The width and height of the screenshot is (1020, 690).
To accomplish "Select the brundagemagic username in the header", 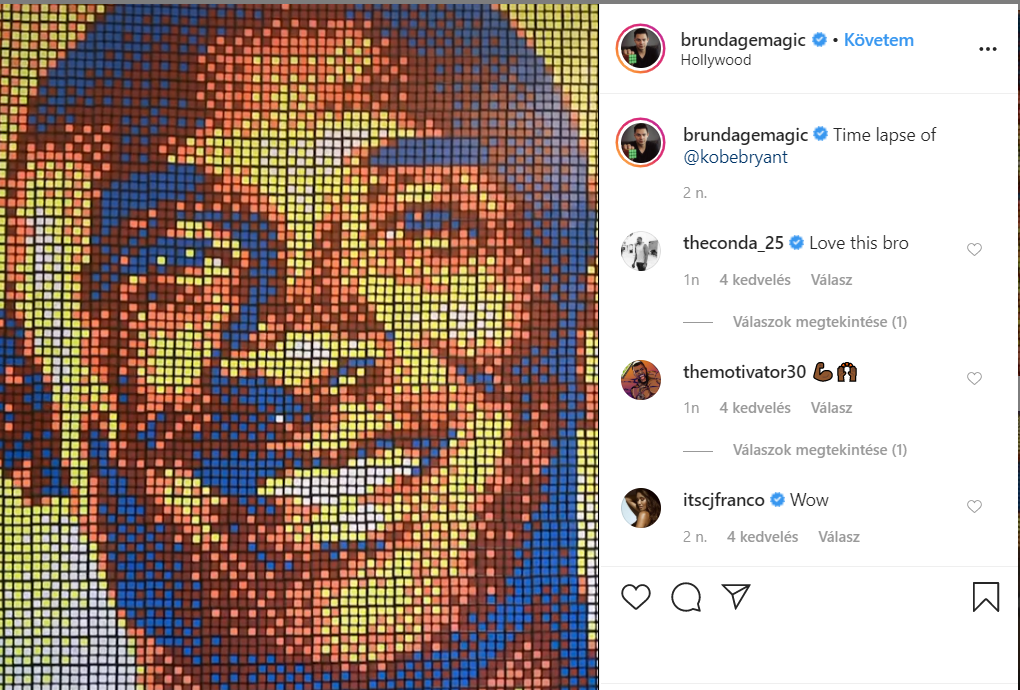I will [x=744, y=39].
